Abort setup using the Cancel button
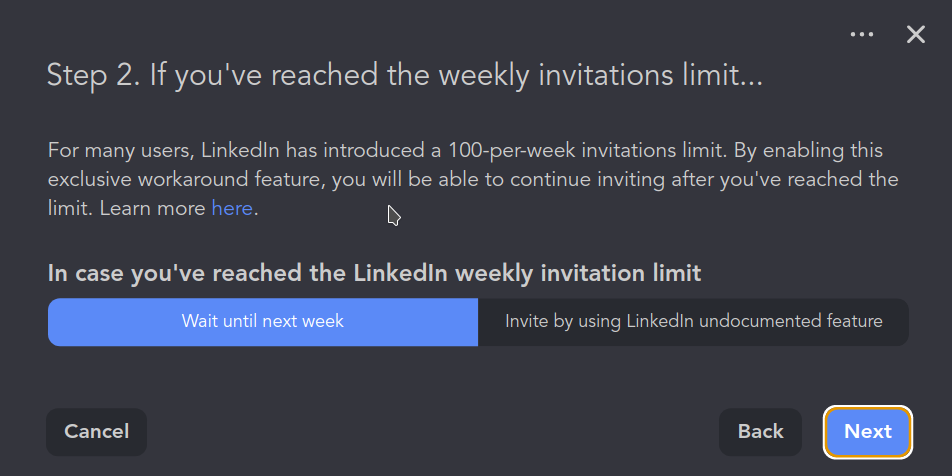The image size is (952, 476). [x=97, y=432]
